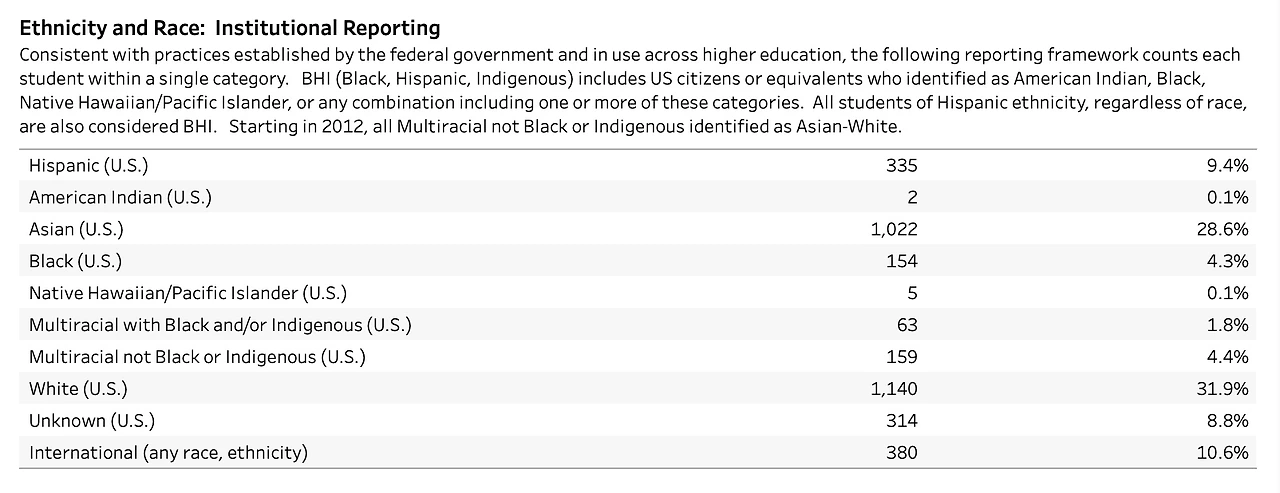Click Native Hawaiian/Pacific Islander row label

click(x=188, y=293)
